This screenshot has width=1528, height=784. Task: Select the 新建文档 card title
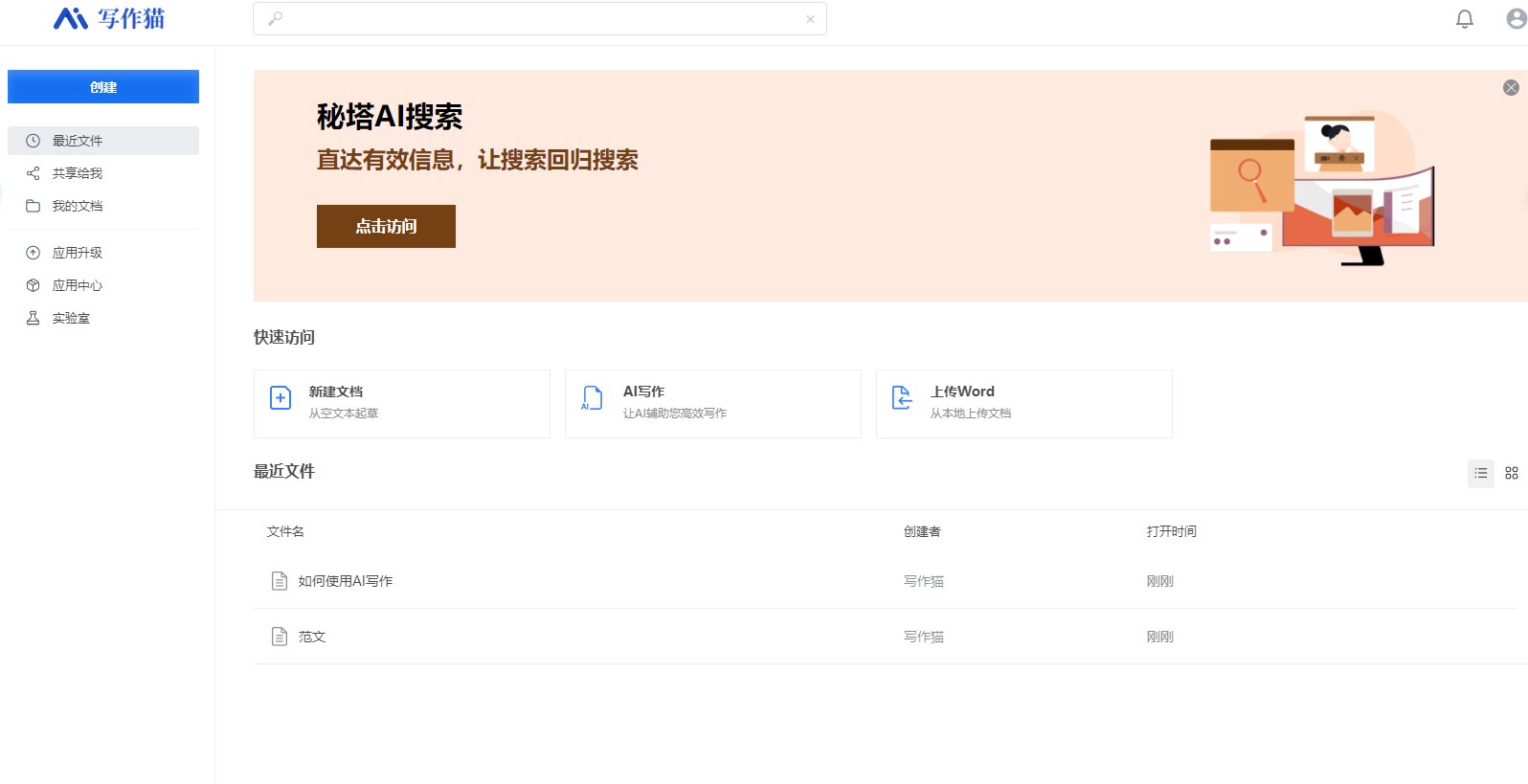pyautogui.click(x=336, y=392)
